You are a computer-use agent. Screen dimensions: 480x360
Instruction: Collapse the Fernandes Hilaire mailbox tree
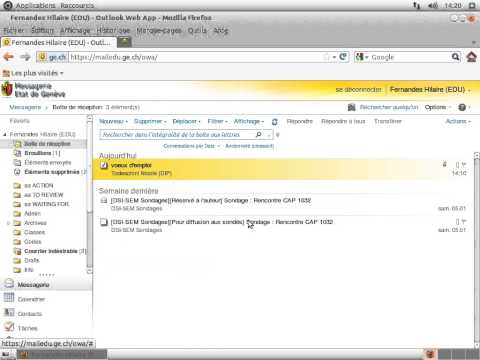click(5, 134)
